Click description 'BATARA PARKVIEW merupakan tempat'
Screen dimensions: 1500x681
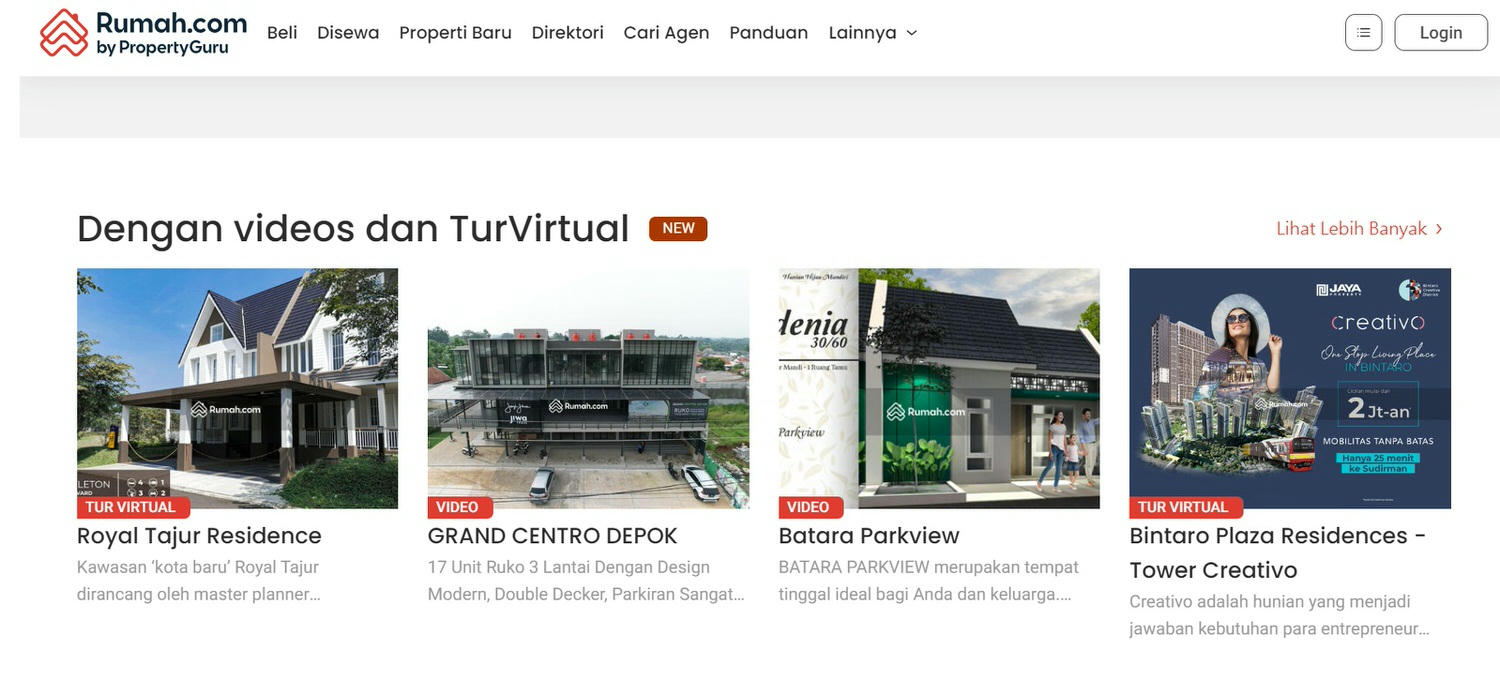click(929, 567)
